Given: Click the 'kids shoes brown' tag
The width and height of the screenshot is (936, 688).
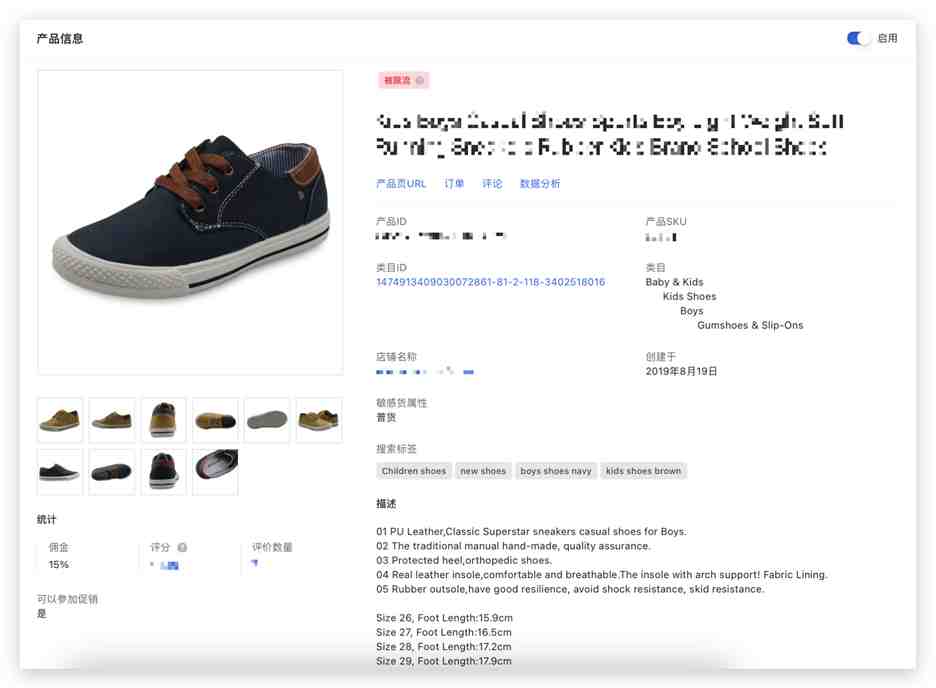Looking at the screenshot, I should 644,471.
